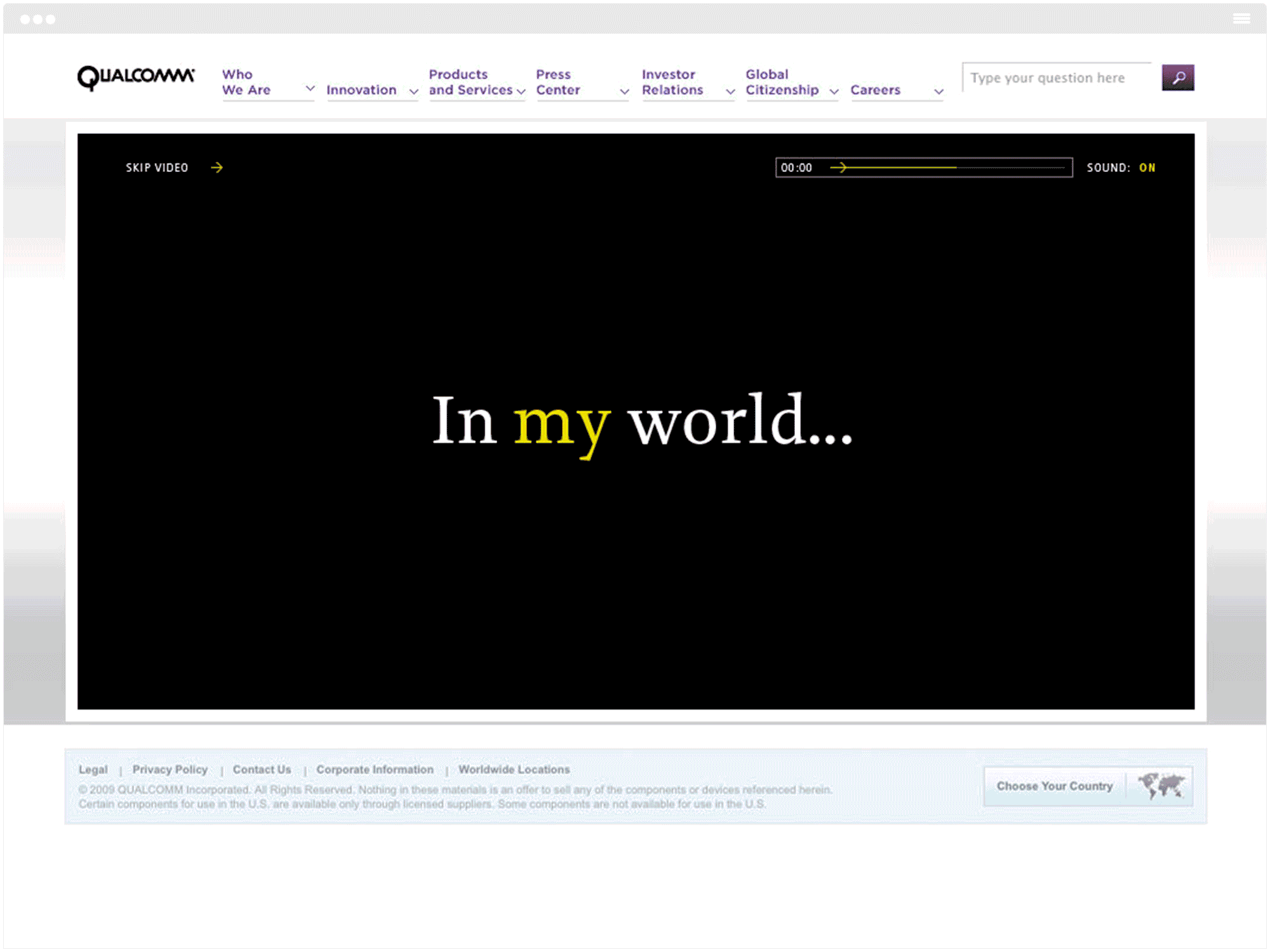Select Investor Relations in the navigation
Viewport: 1270px width, 952px height.
coord(671,83)
